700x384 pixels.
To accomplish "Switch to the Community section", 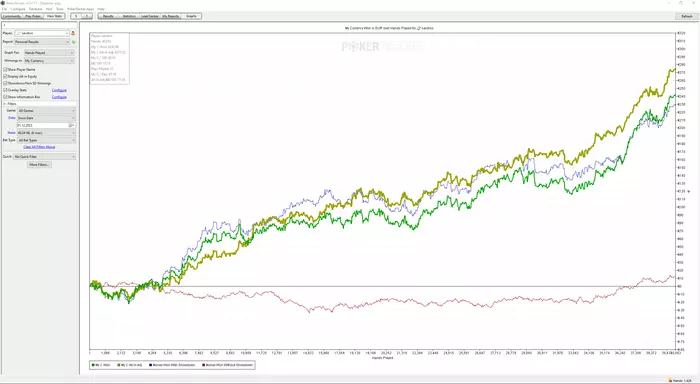I will (12, 16).
